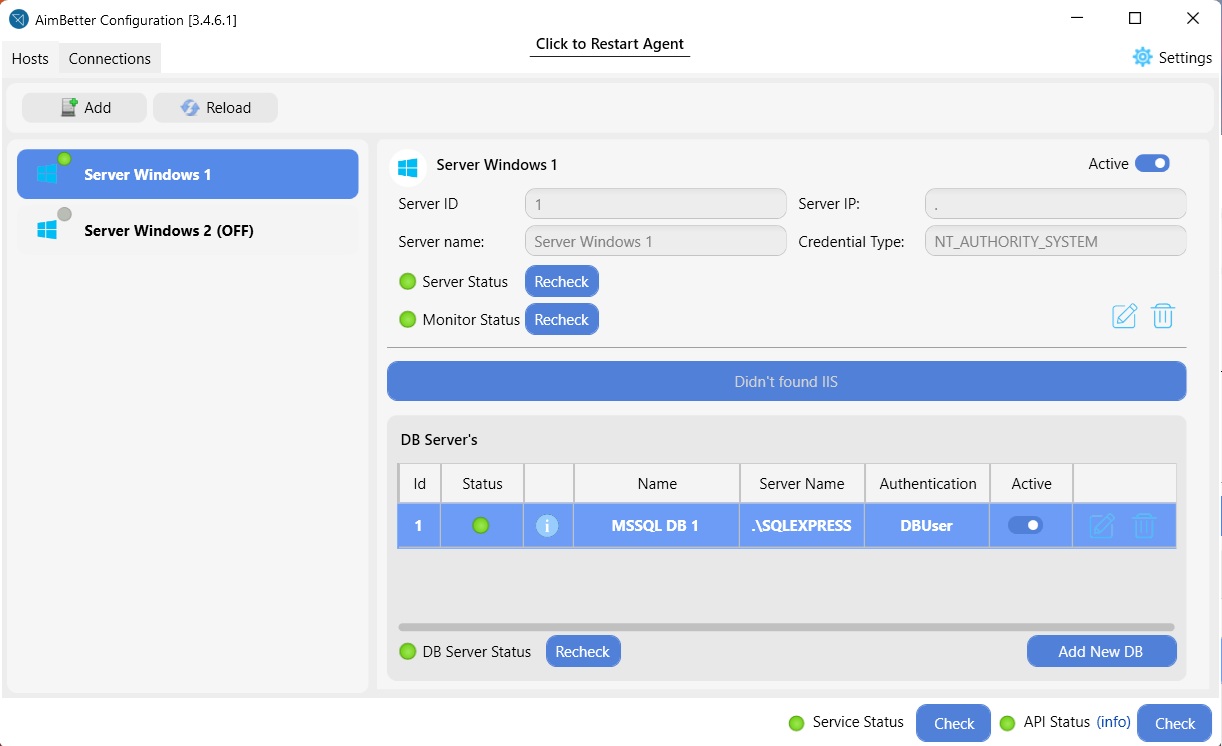Screen dimensions: 1222x746
Task: Click the Service Status green indicator
Action: point(796,723)
